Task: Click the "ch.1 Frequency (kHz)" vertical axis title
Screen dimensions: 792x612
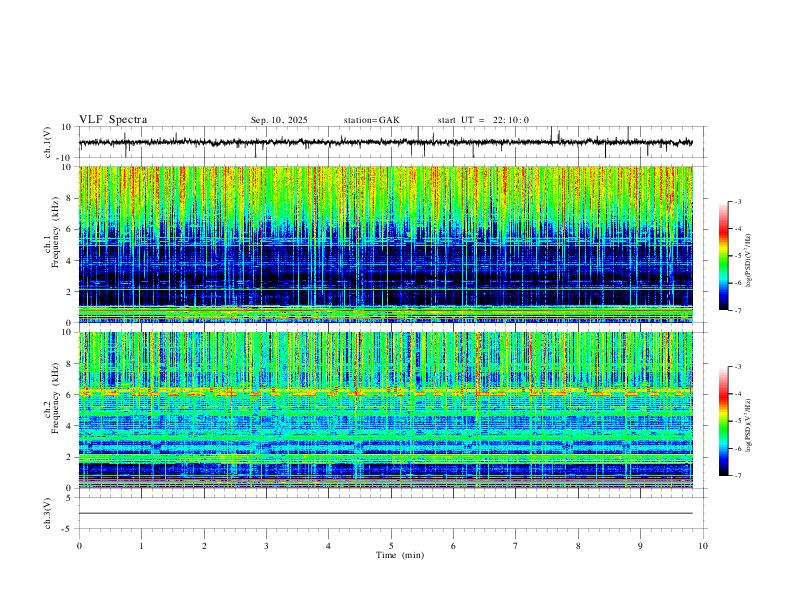Action: pos(50,233)
